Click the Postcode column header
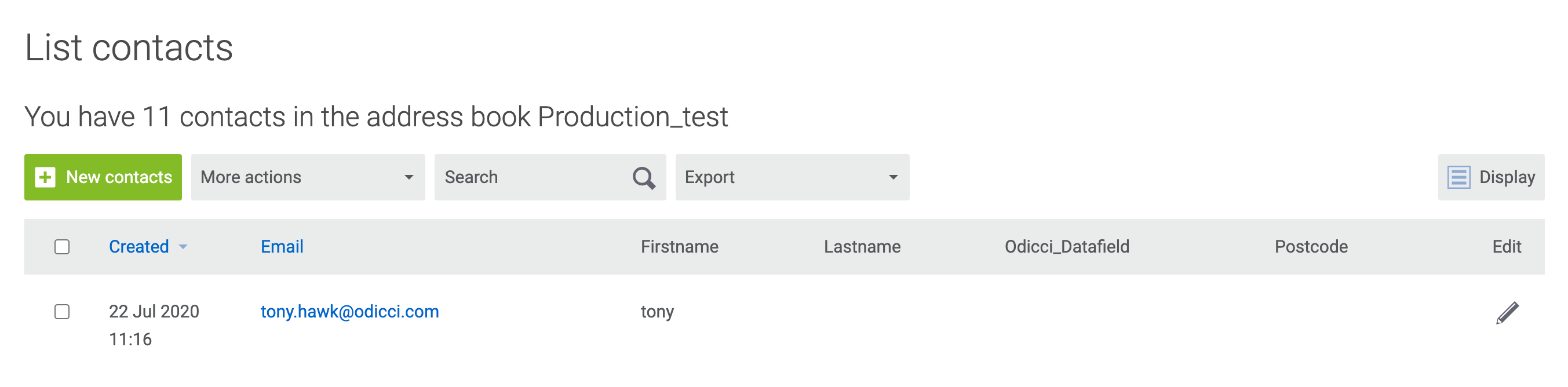Viewport: 1568px width, 387px height. point(1311,247)
